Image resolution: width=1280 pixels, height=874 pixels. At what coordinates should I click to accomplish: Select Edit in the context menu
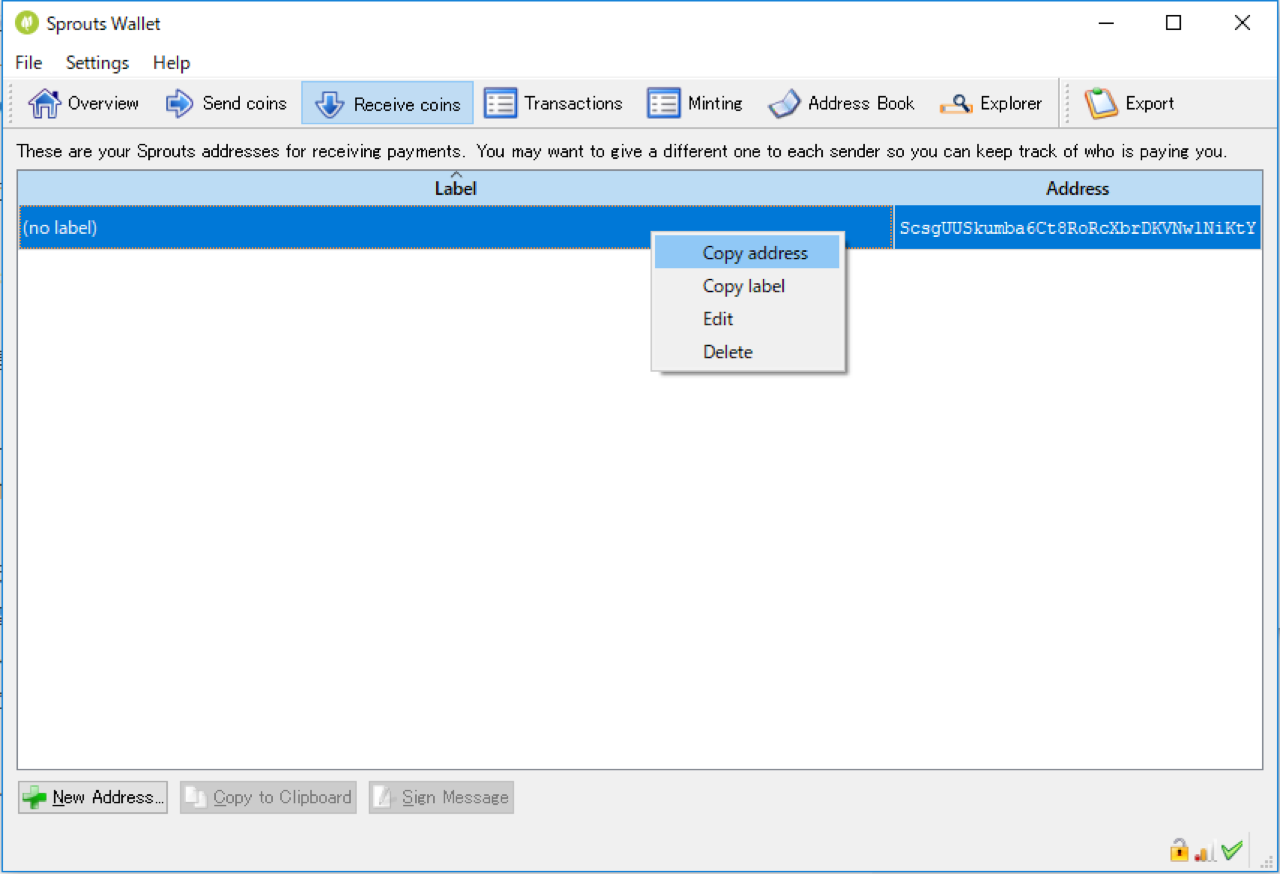tap(747, 319)
